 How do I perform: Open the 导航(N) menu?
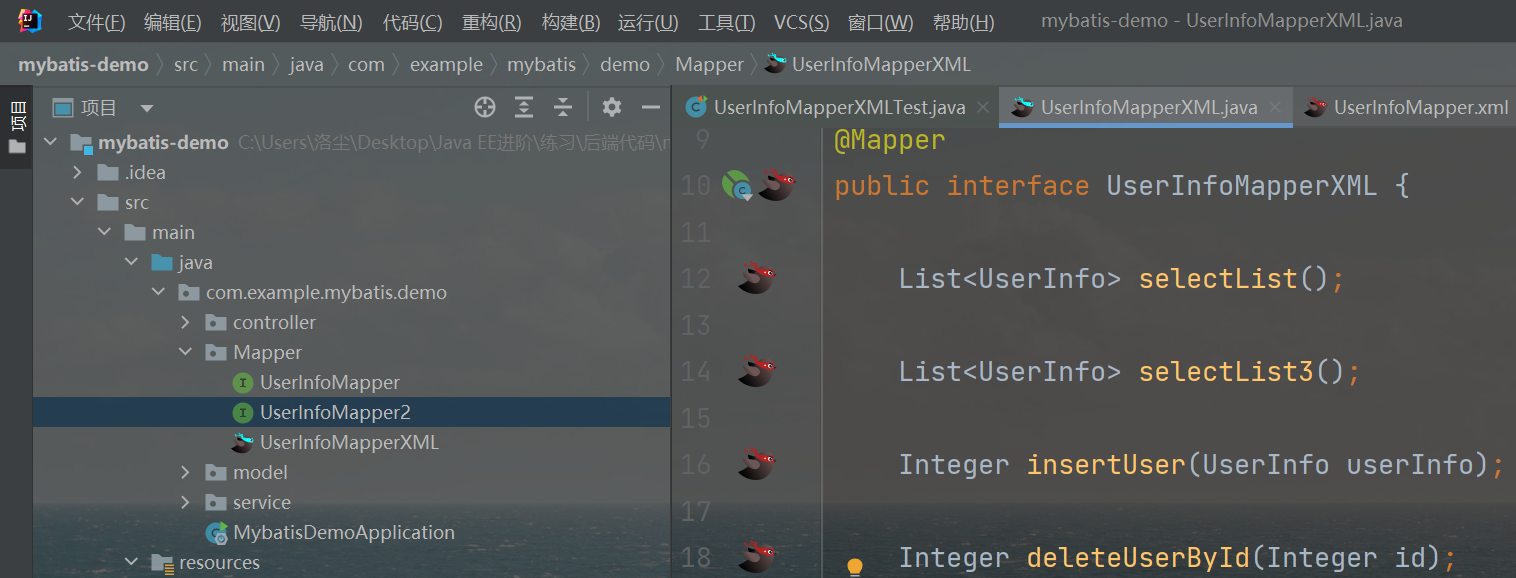(331, 22)
